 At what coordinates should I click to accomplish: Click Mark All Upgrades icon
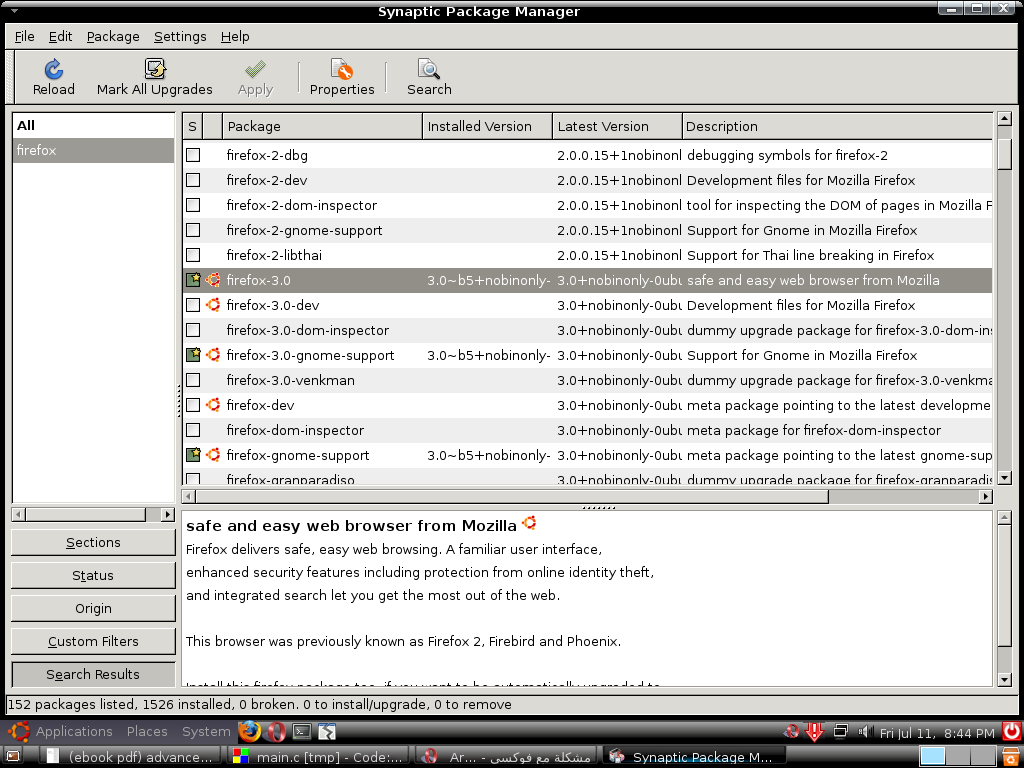click(155, 69)
